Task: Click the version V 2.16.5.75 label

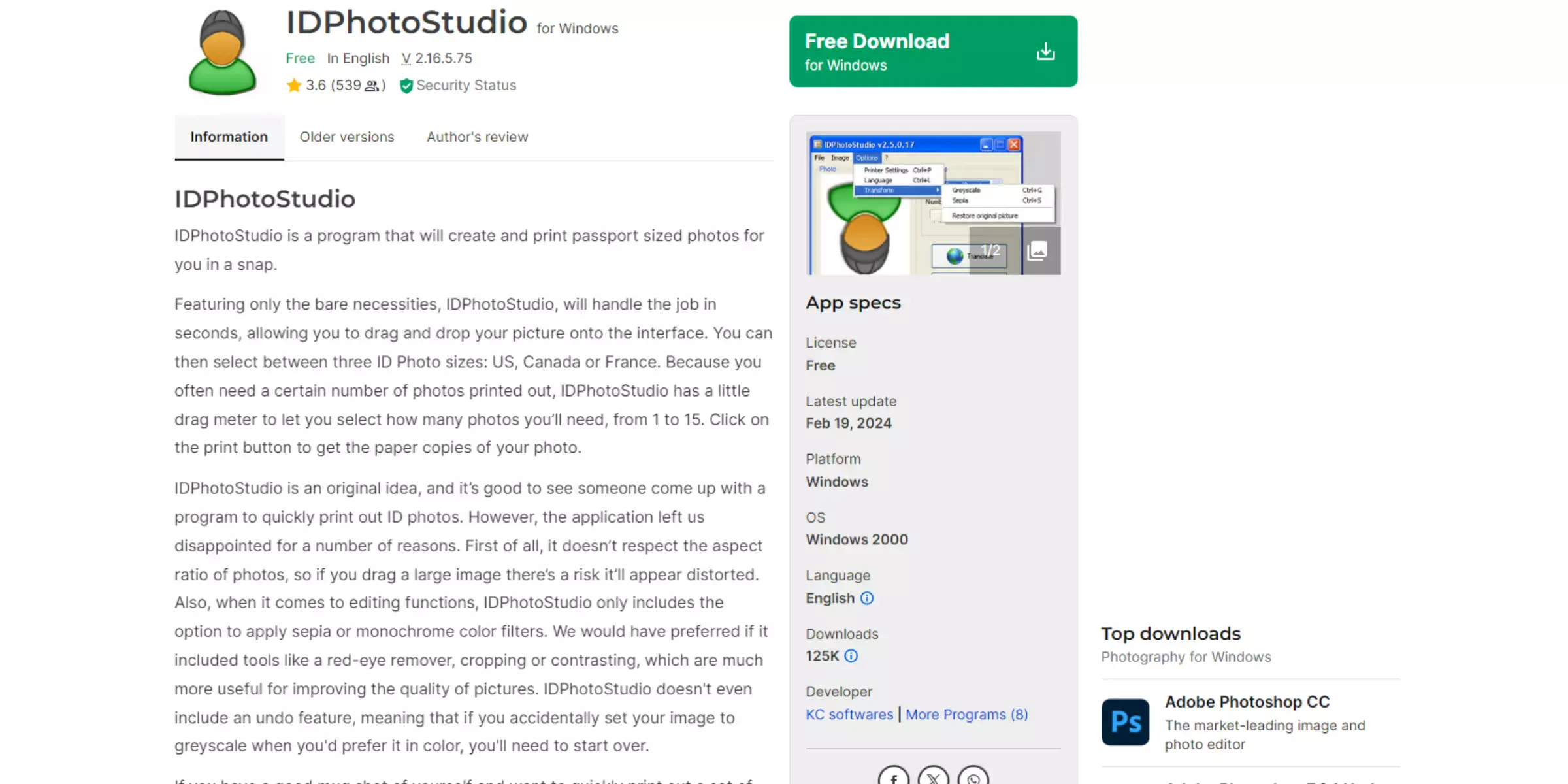Action: point(436,58)
